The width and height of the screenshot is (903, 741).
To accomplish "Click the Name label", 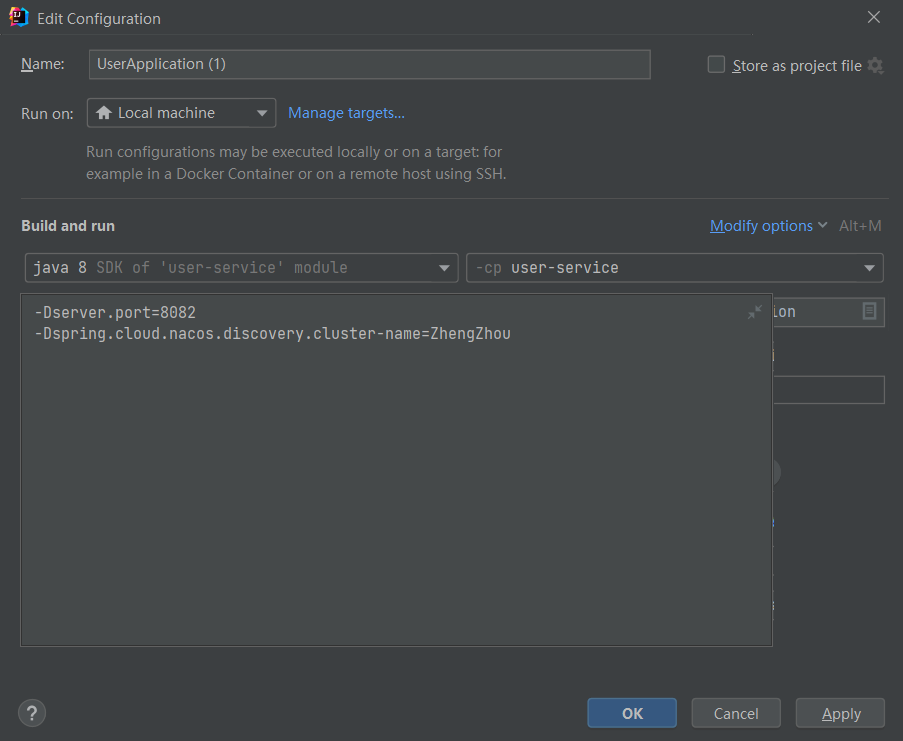I will [43, 64].
